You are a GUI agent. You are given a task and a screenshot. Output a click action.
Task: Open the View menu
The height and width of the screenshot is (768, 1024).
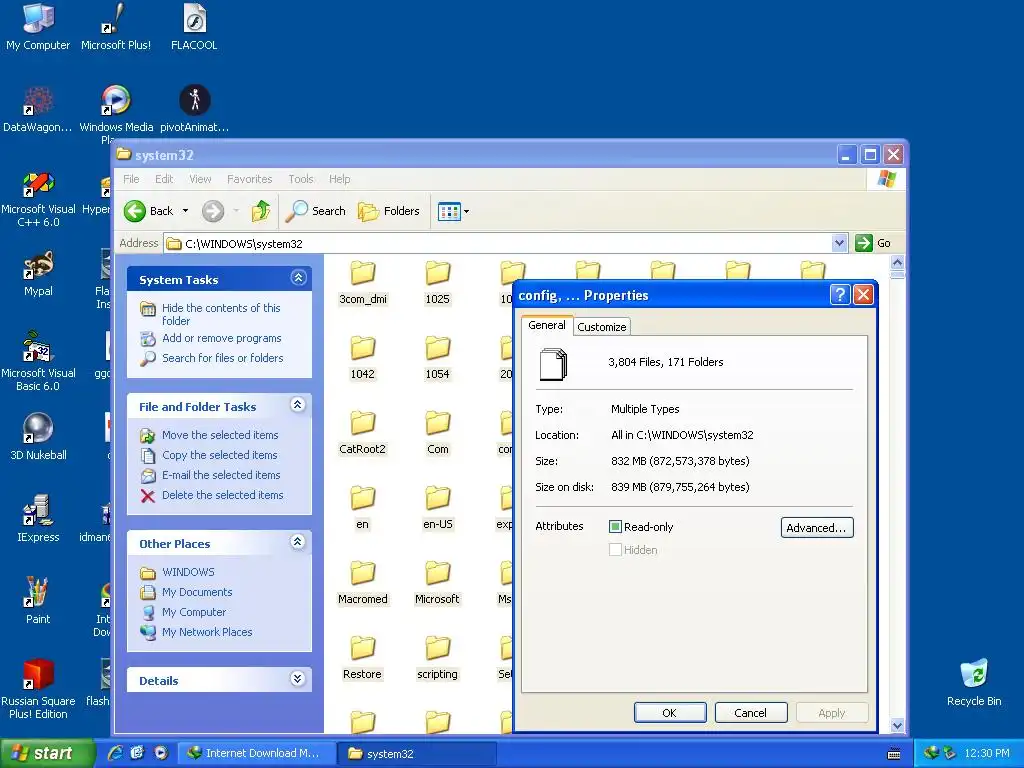pos(200,179)
